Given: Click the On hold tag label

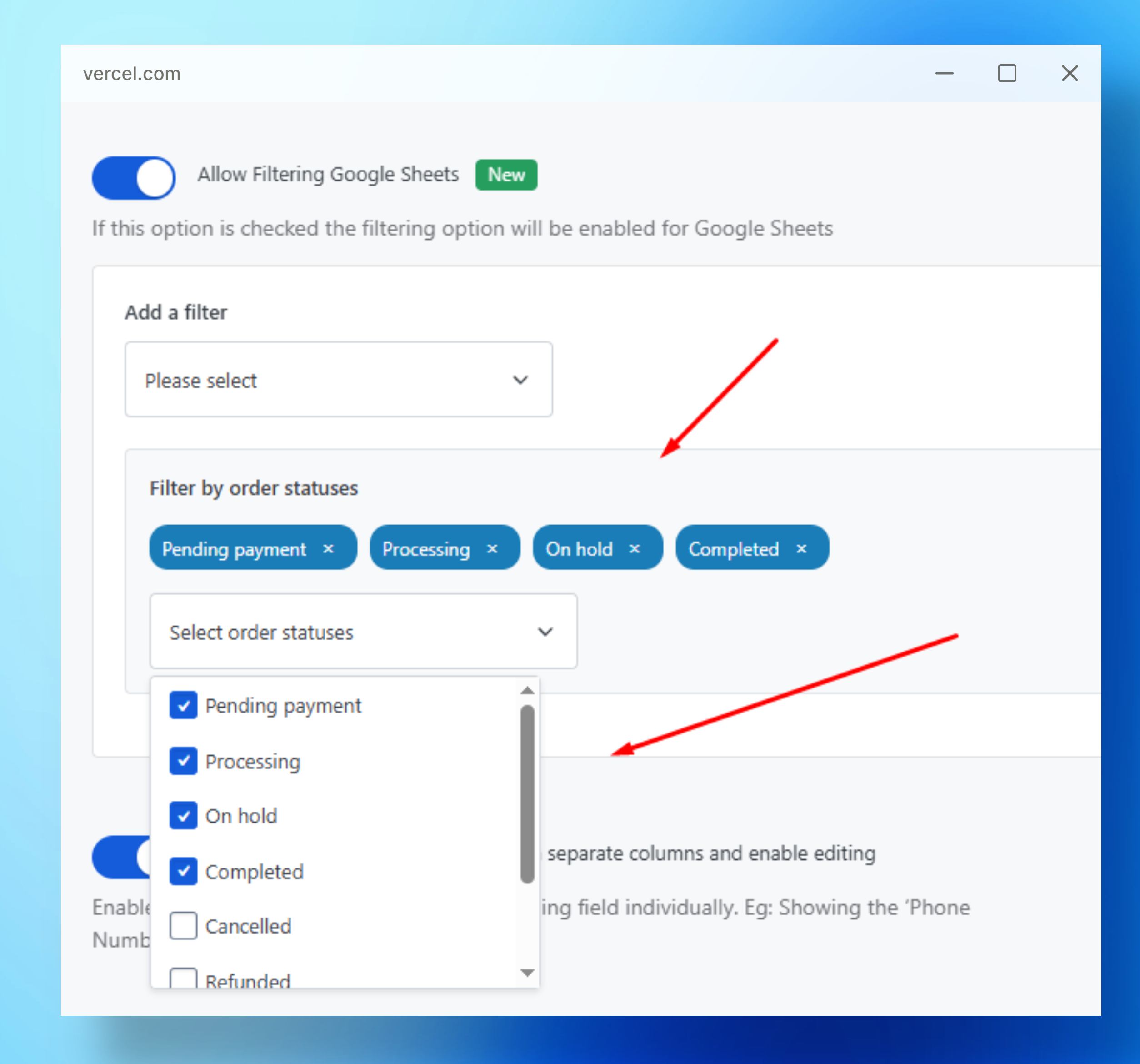Looking at the screenshot, I should tap(579, 549).
